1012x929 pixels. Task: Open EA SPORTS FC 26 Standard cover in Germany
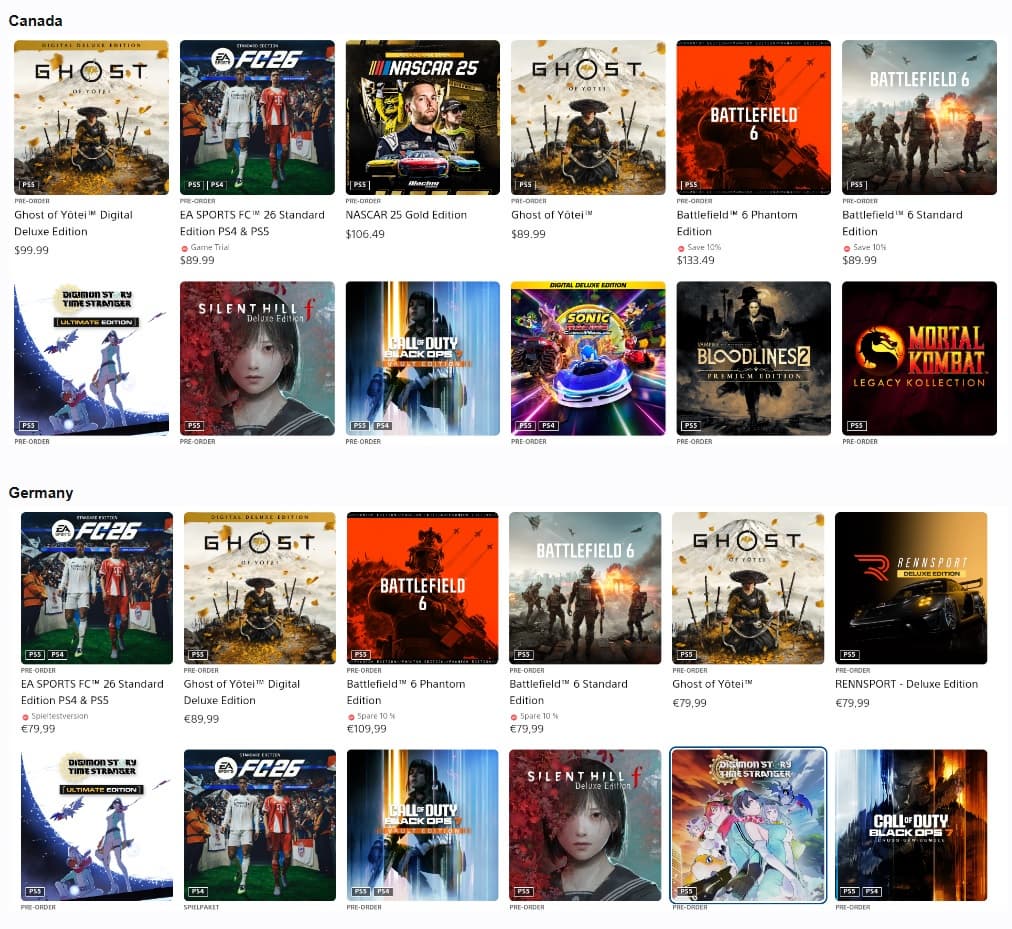coord(97,588)
